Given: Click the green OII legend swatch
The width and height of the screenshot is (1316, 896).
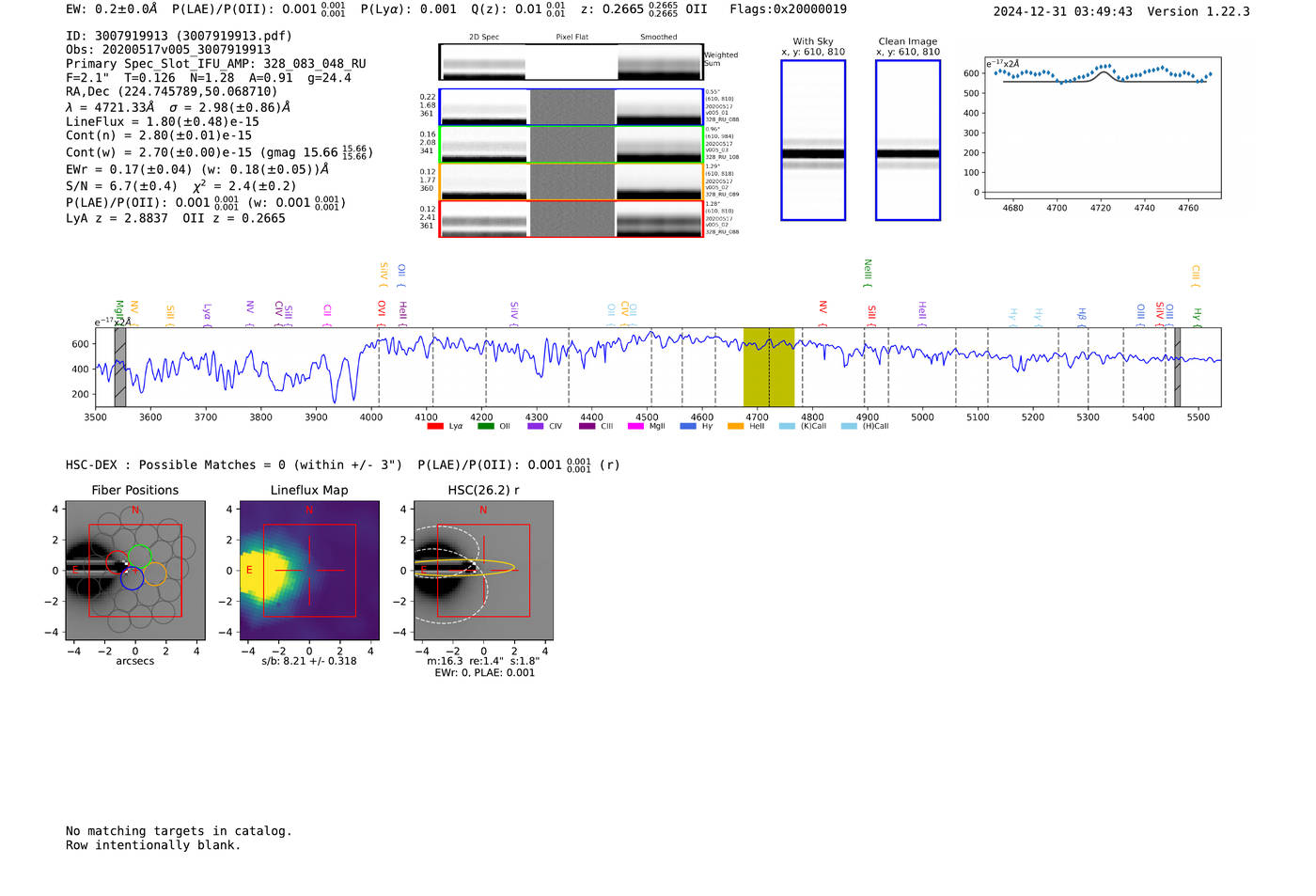Looking at the screenshot, I should [485, 427].
